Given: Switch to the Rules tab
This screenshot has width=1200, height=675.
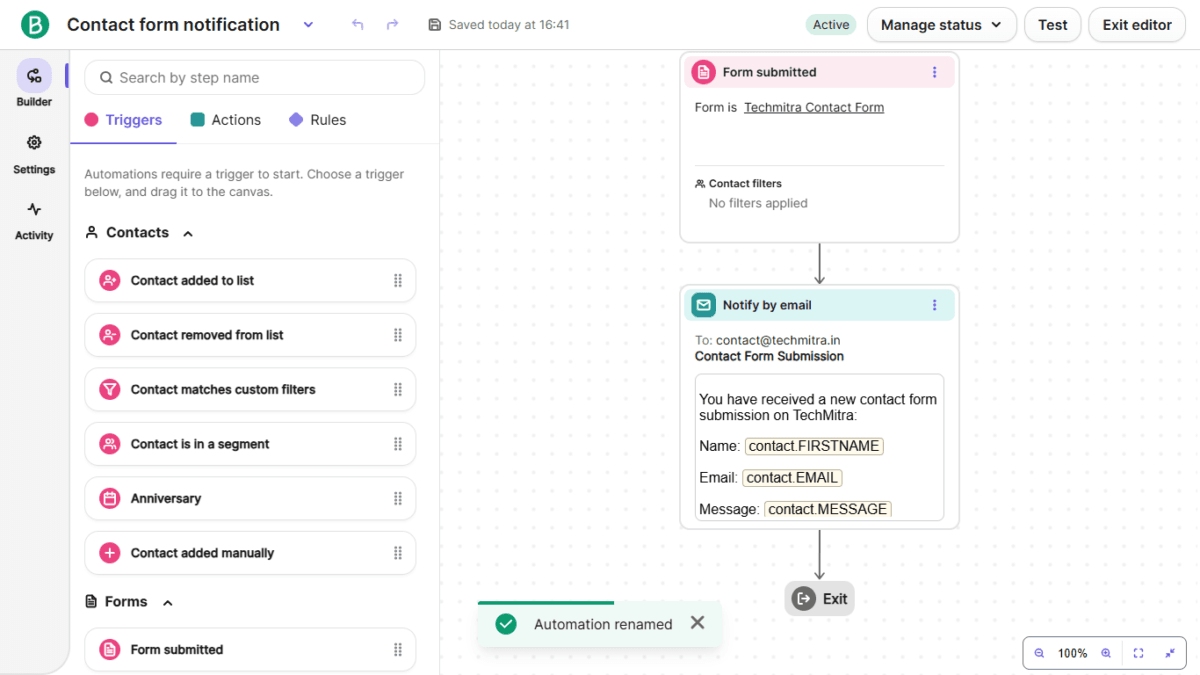Looking at the screenshot, I should coord(317,120).
